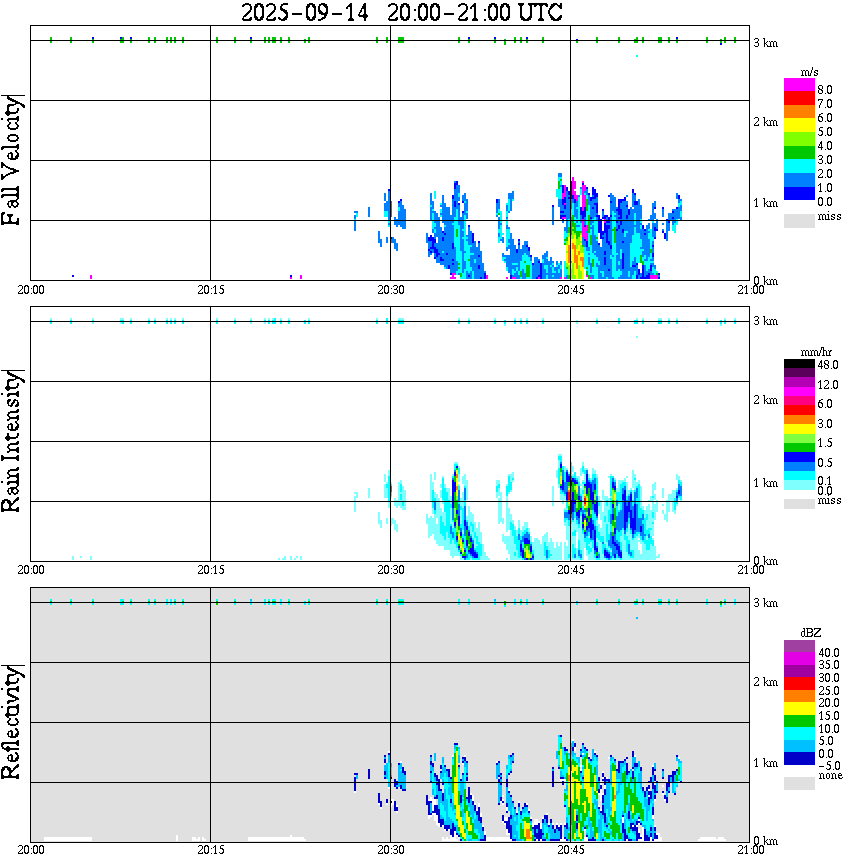Click 20:00 tick under Fall Velocity panel
Image resolution: width=850 pixels, height=868 pixels.
click(30, 290)
